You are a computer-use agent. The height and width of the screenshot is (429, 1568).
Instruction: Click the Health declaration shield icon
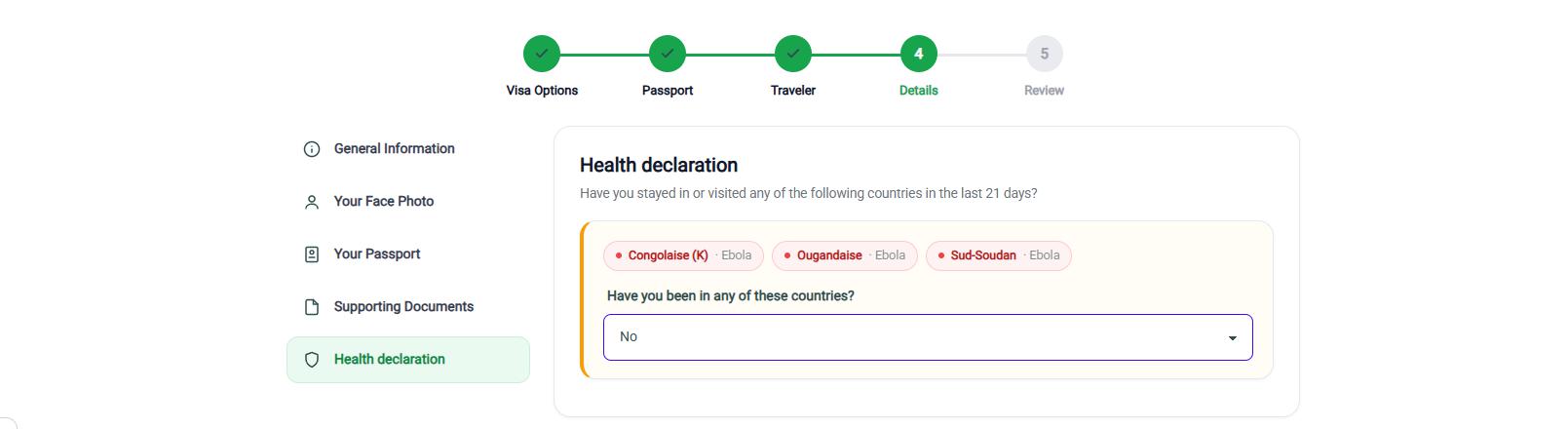coord(312,360)
